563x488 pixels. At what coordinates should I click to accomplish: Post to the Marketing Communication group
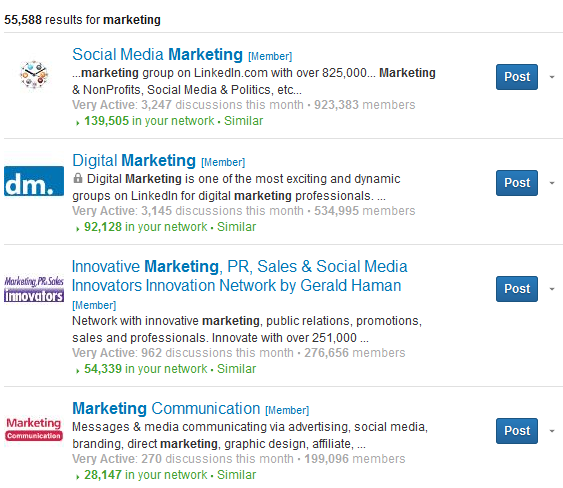517,431
